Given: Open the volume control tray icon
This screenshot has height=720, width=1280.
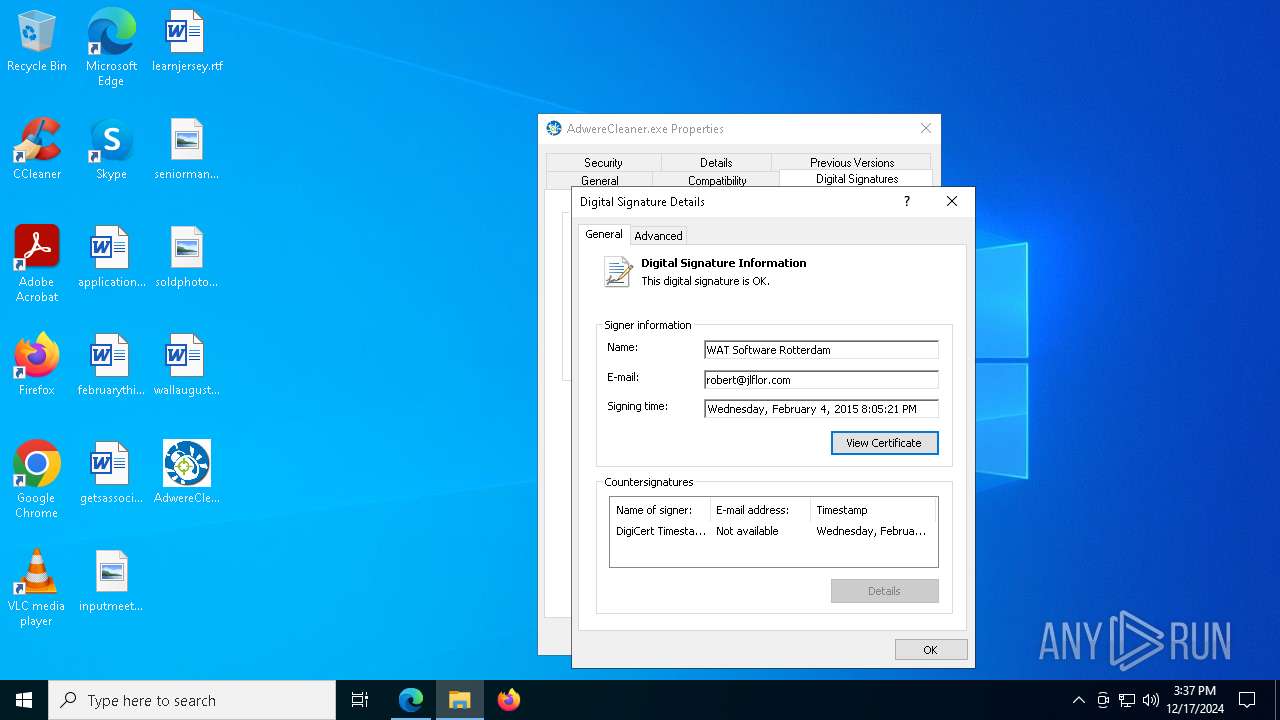Looking at the screenshot, I should (1151, 700).
